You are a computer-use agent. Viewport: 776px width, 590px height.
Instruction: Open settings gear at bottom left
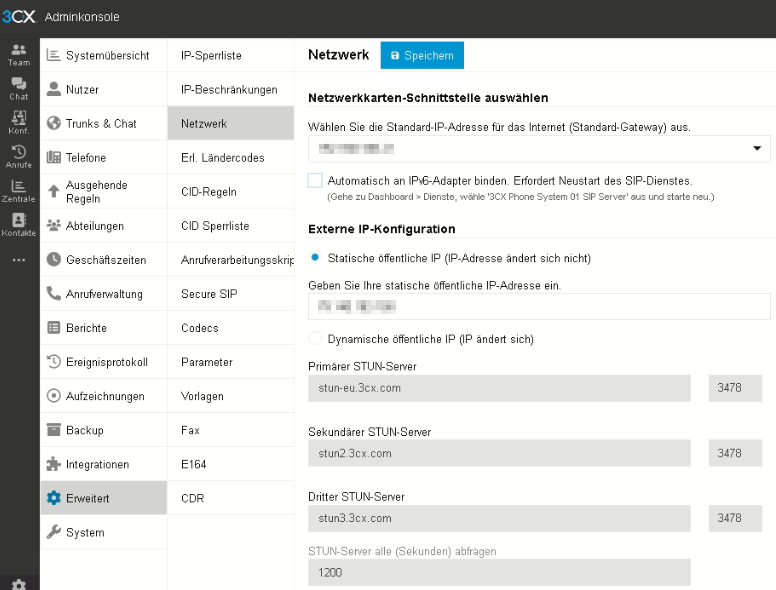[x=19, y=583]
